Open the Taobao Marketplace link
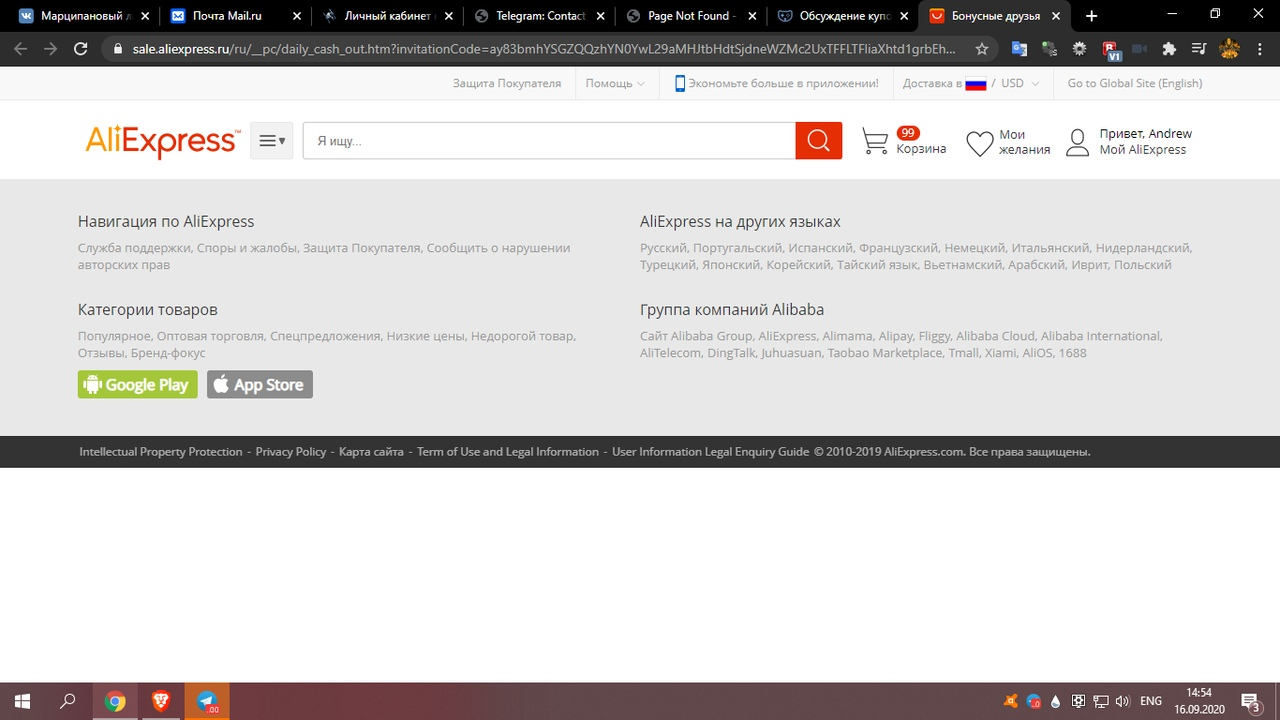The height and width of the screenshot is (720, 1280). [885, 353]
